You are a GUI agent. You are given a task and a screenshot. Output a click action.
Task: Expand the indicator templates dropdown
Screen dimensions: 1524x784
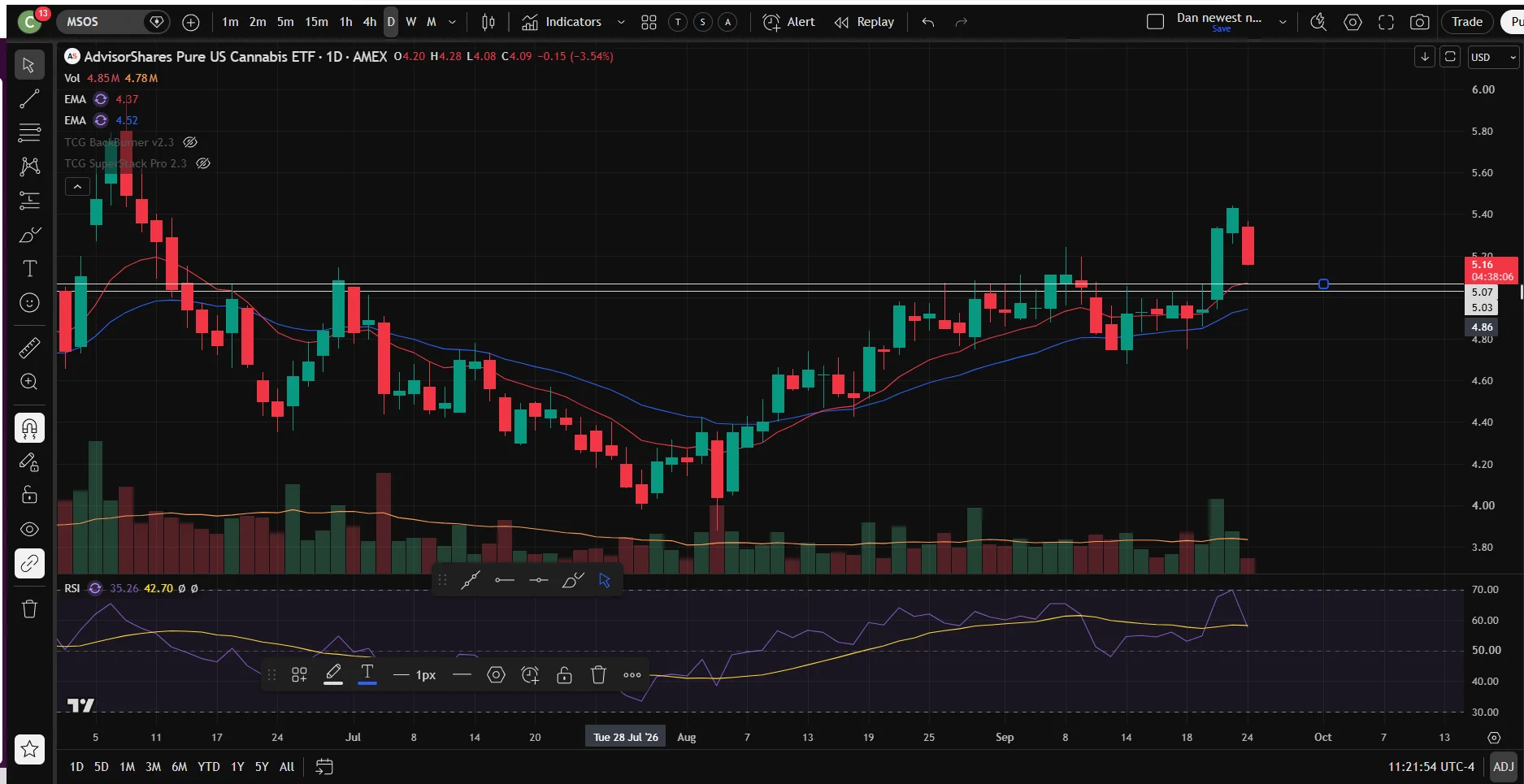[x=621, y=22]
